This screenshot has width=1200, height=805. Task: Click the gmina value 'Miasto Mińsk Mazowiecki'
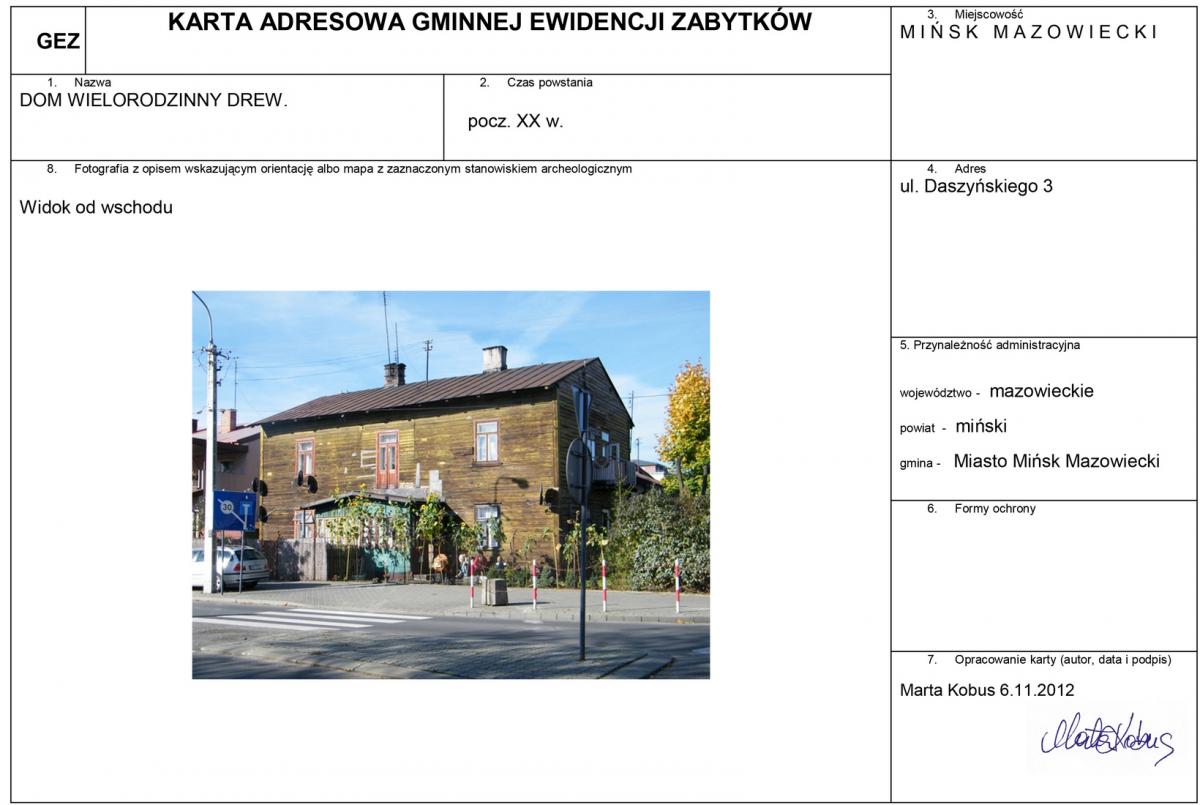(x=1056, y=461)
